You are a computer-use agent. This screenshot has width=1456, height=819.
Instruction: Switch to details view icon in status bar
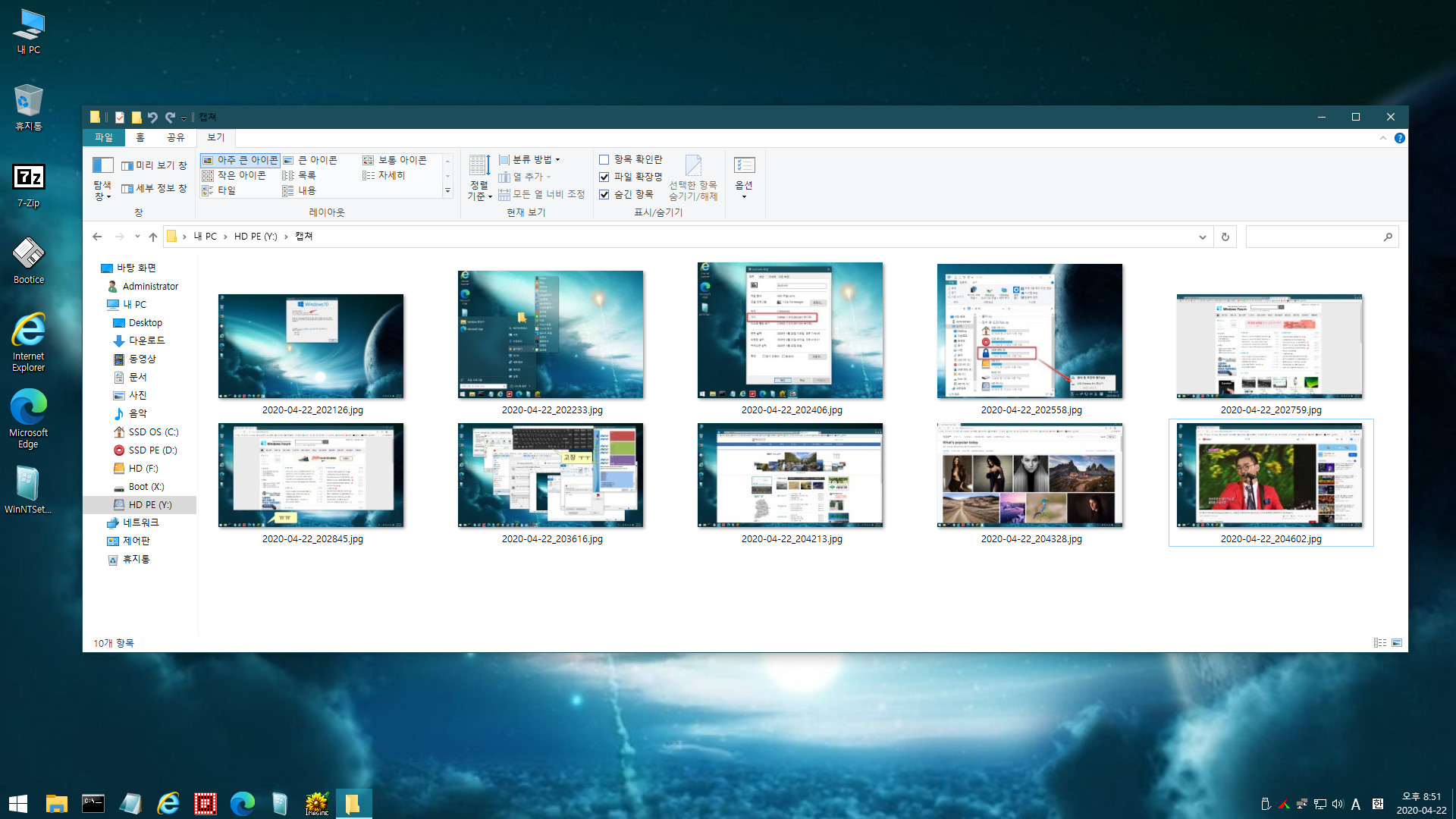coord(1380,642)
